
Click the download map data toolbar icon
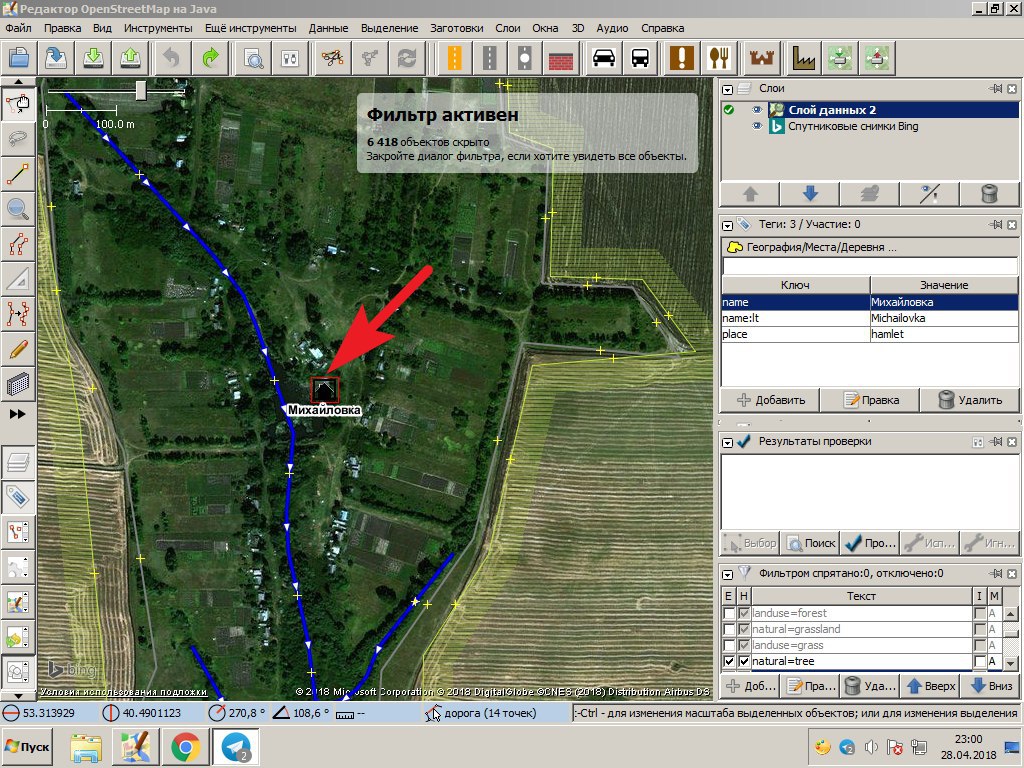coord(93,57)
